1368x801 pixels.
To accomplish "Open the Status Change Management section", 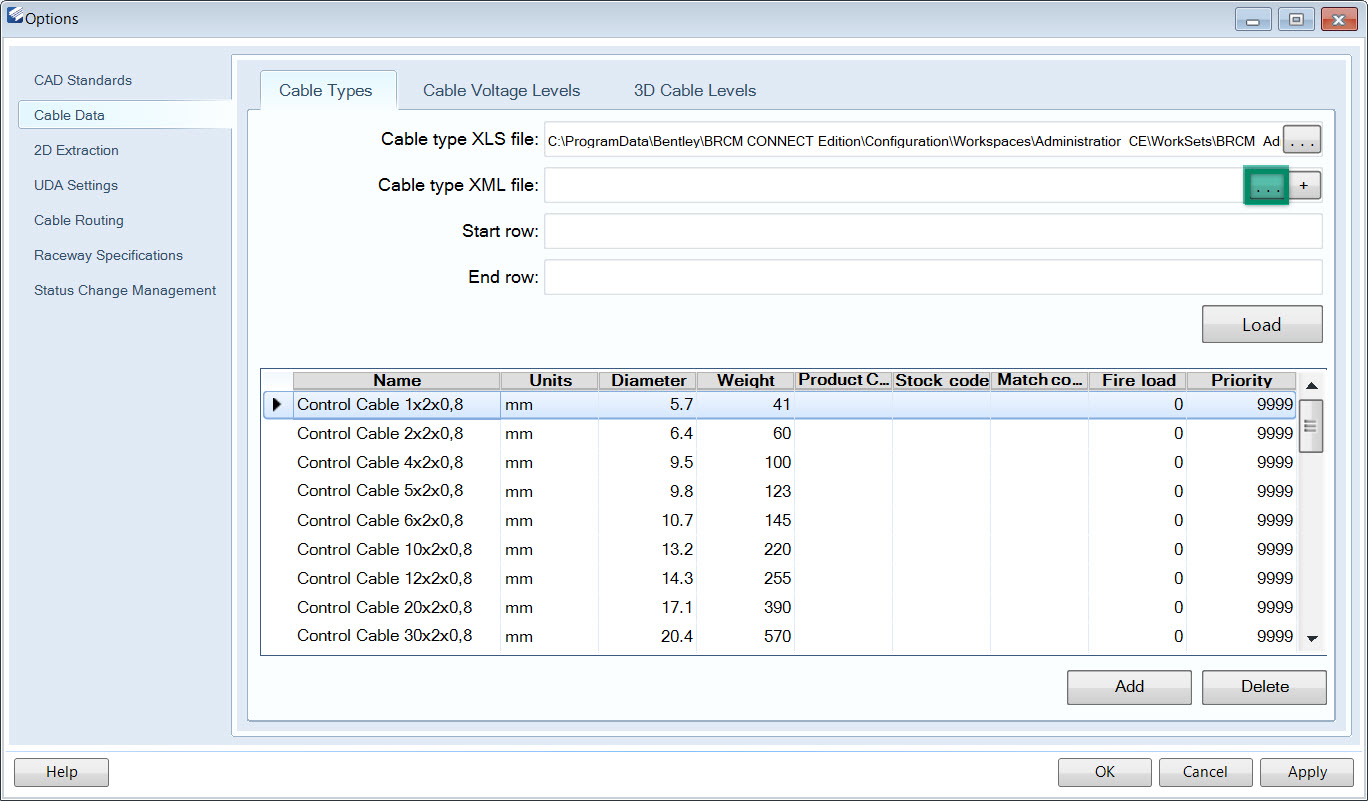I will [125, 290].
